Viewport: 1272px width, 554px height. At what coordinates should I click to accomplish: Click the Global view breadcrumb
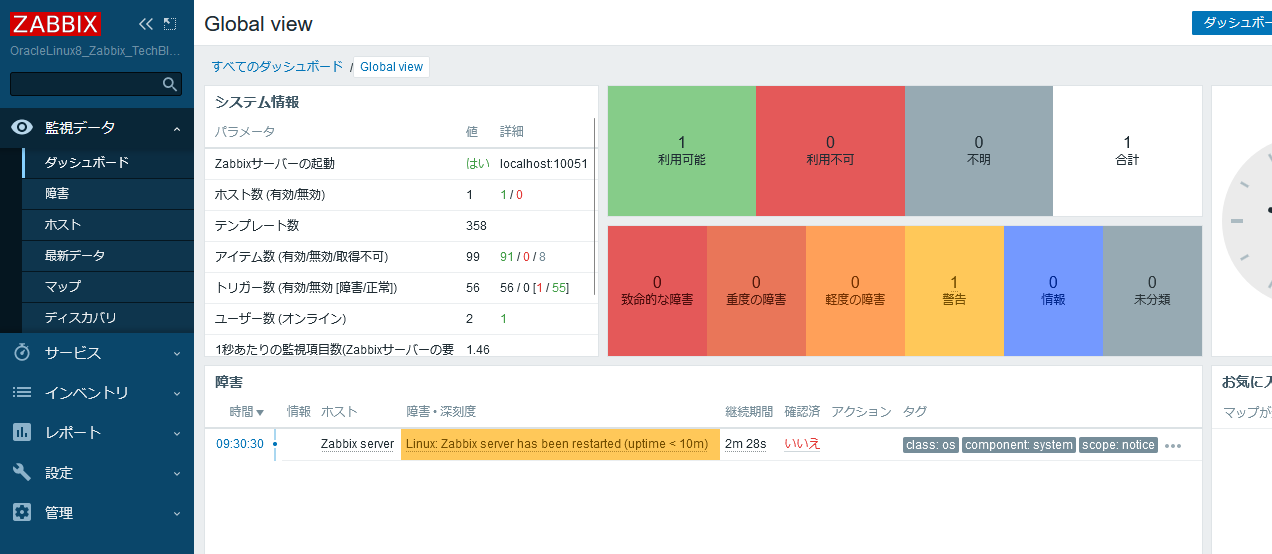391,67
